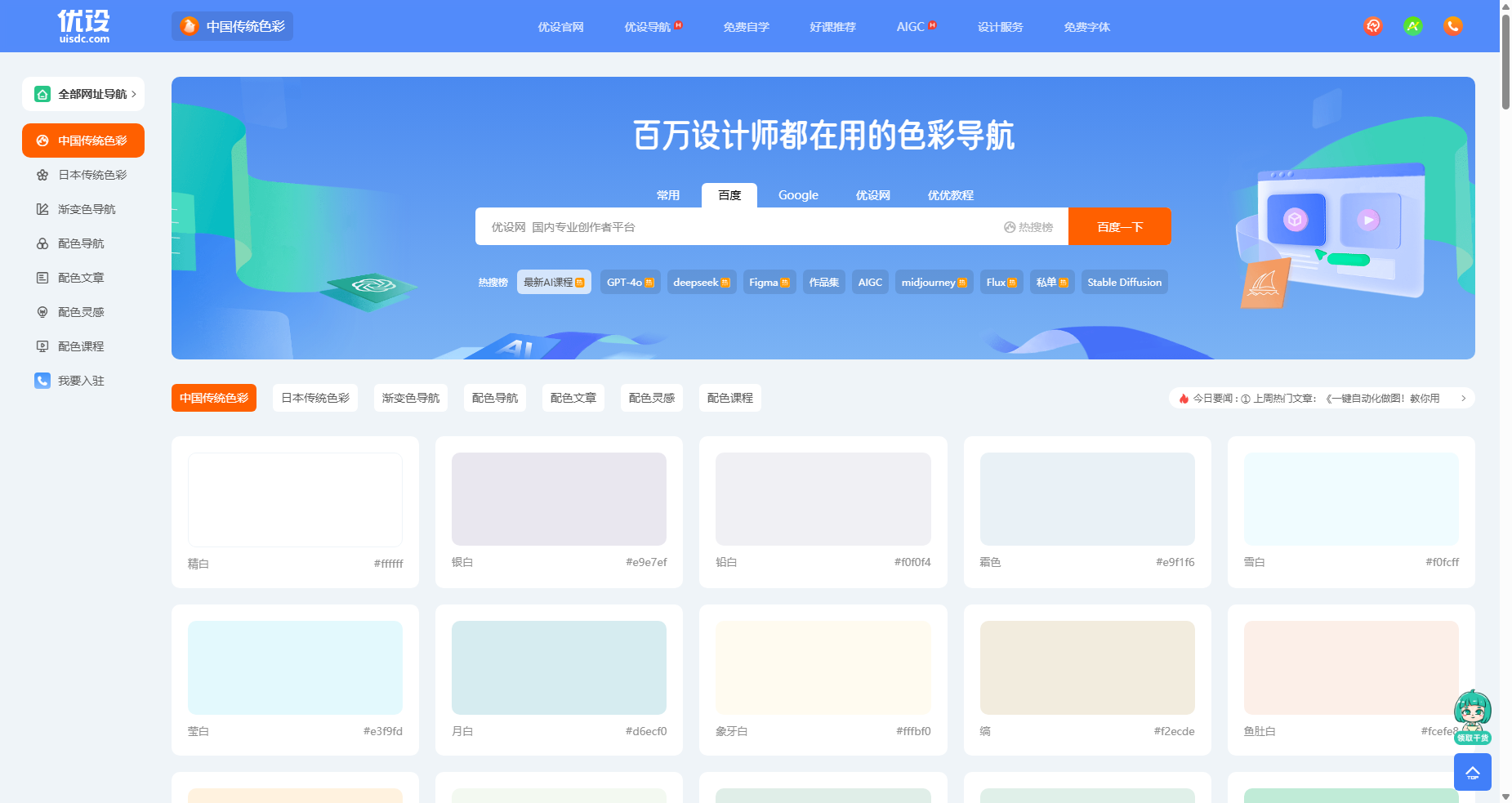The height and width of the screenshot is (803, 1512).
Task: Click the 私单 hot search tag
Action: 1052,282
